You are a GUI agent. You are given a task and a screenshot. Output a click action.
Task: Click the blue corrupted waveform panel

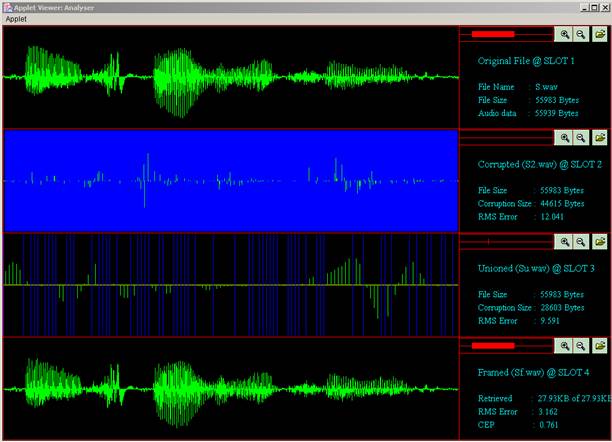(x=231, y=181)
